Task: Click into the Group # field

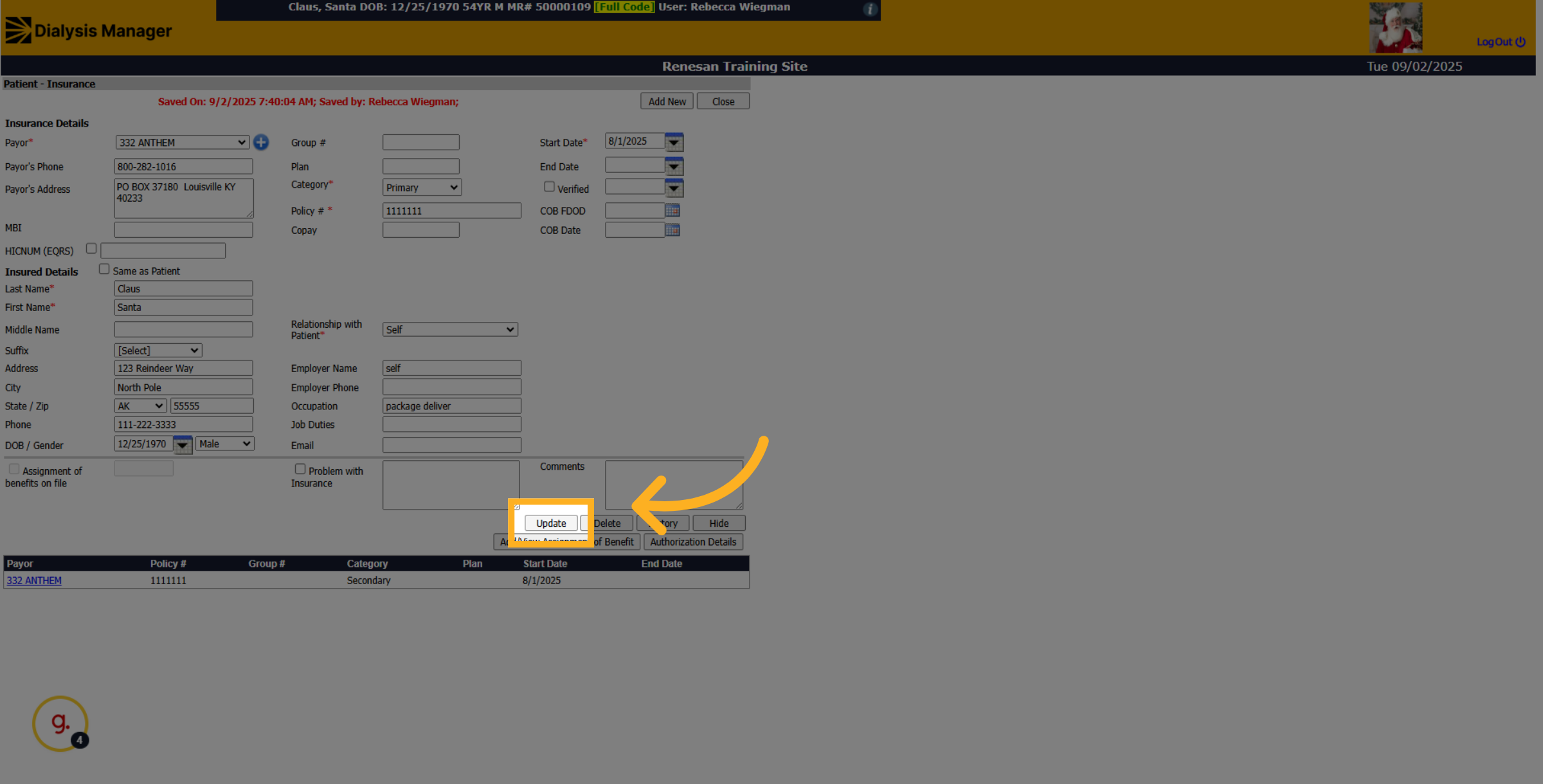Action: point(421,142)
